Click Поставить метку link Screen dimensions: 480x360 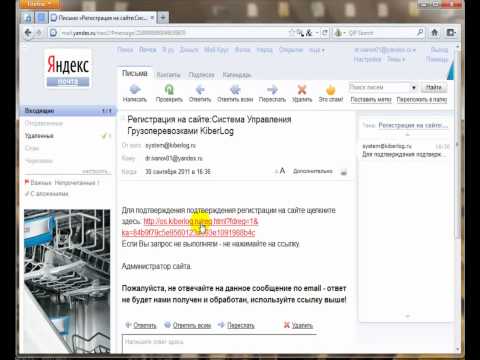point(371,99)
